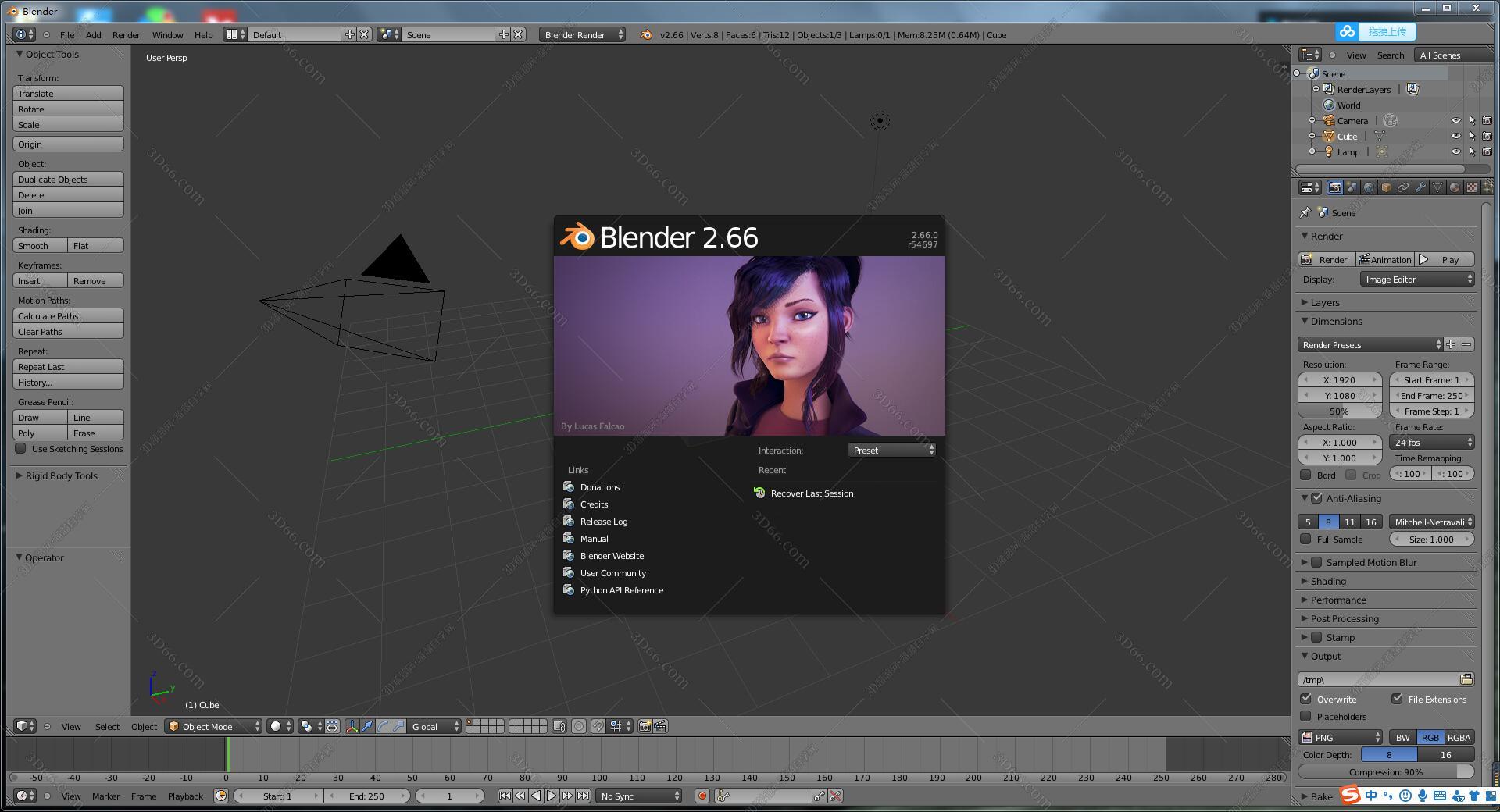
Task: Open the Texture properties tab (checkered icon)
Action: pos(1471,188)
